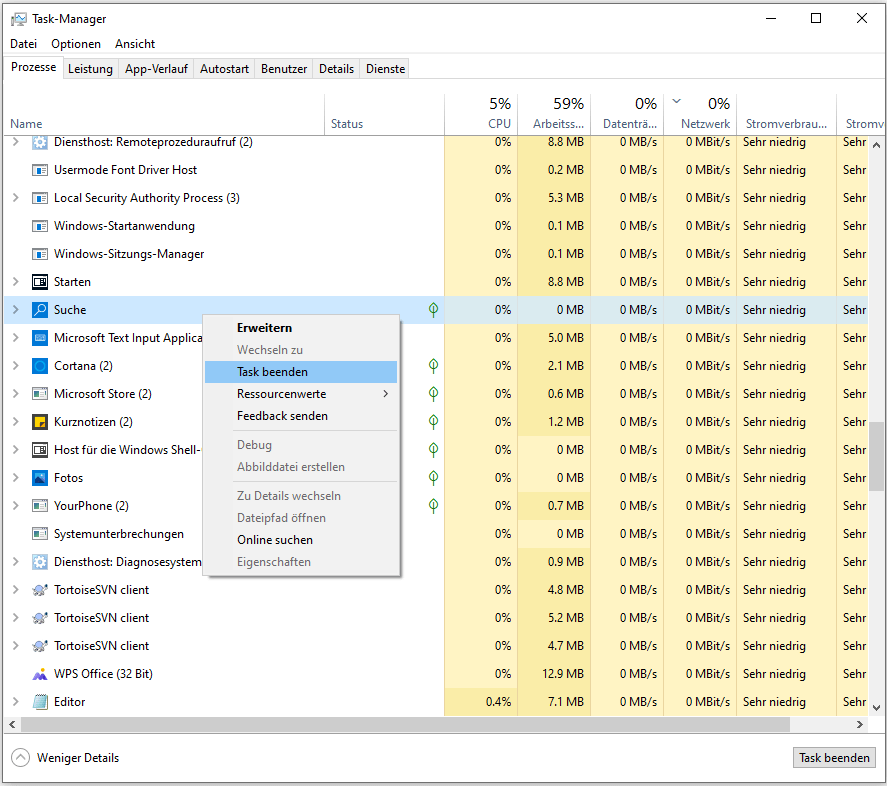Switch to the Leistung tab
Viewport: 887px width, 786px height.
click(x=90, y=69)
